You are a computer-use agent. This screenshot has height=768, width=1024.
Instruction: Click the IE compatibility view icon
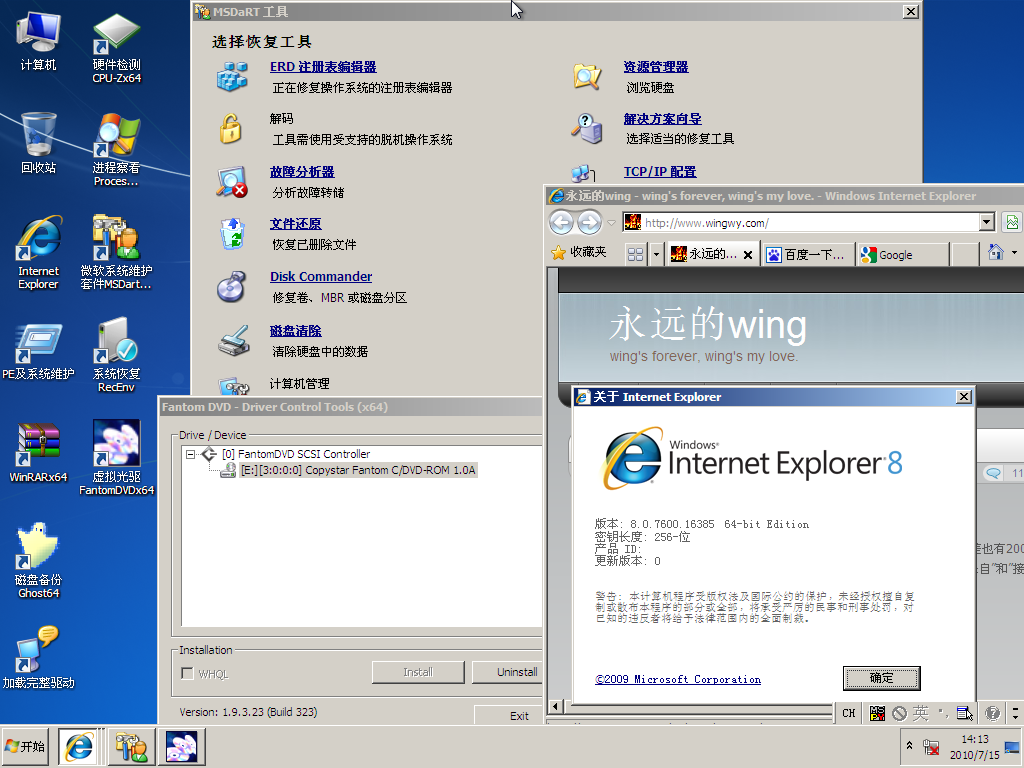coord(1012,222)
